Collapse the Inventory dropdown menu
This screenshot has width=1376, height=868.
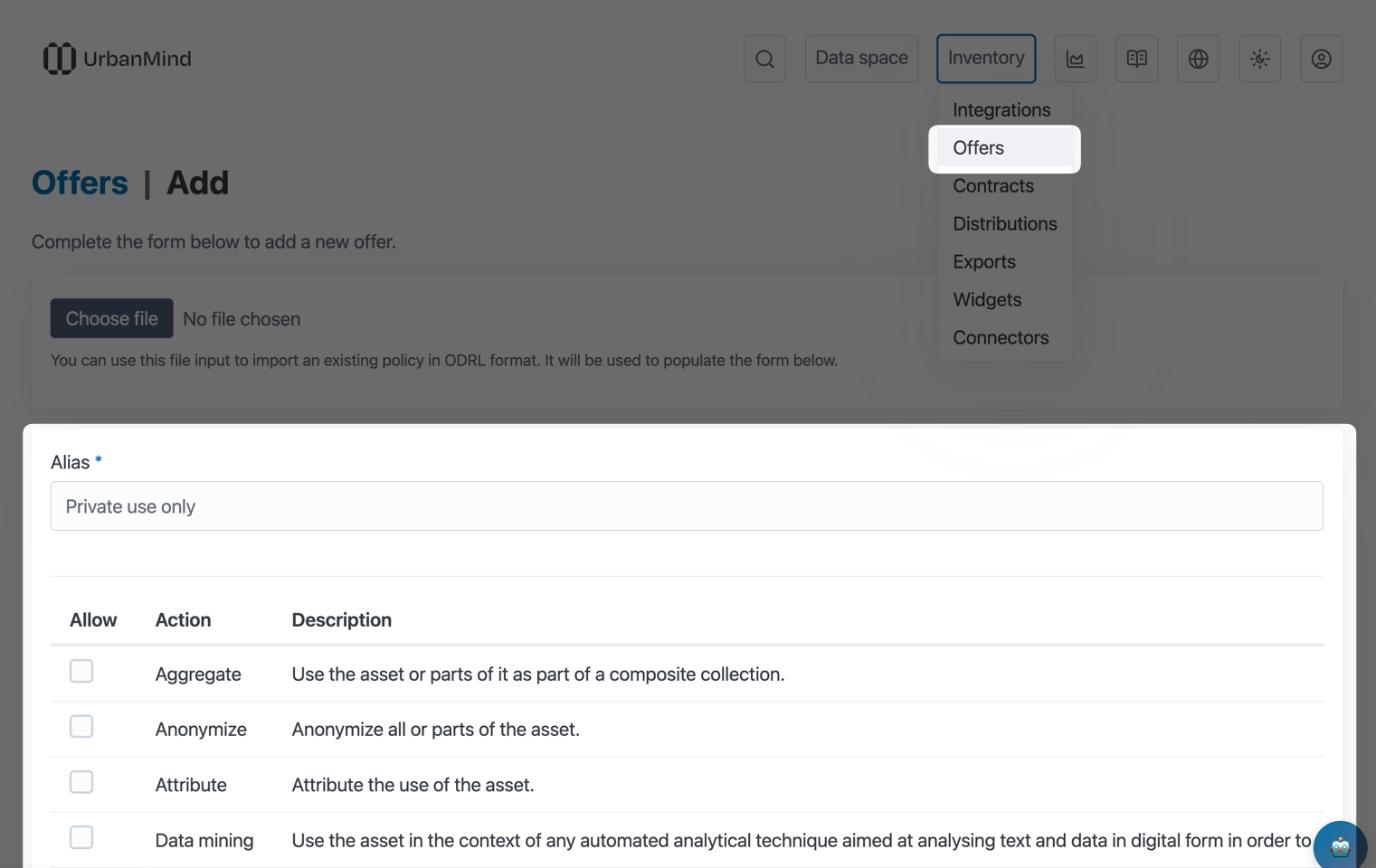pyautogui.click(x=986, y=59)
